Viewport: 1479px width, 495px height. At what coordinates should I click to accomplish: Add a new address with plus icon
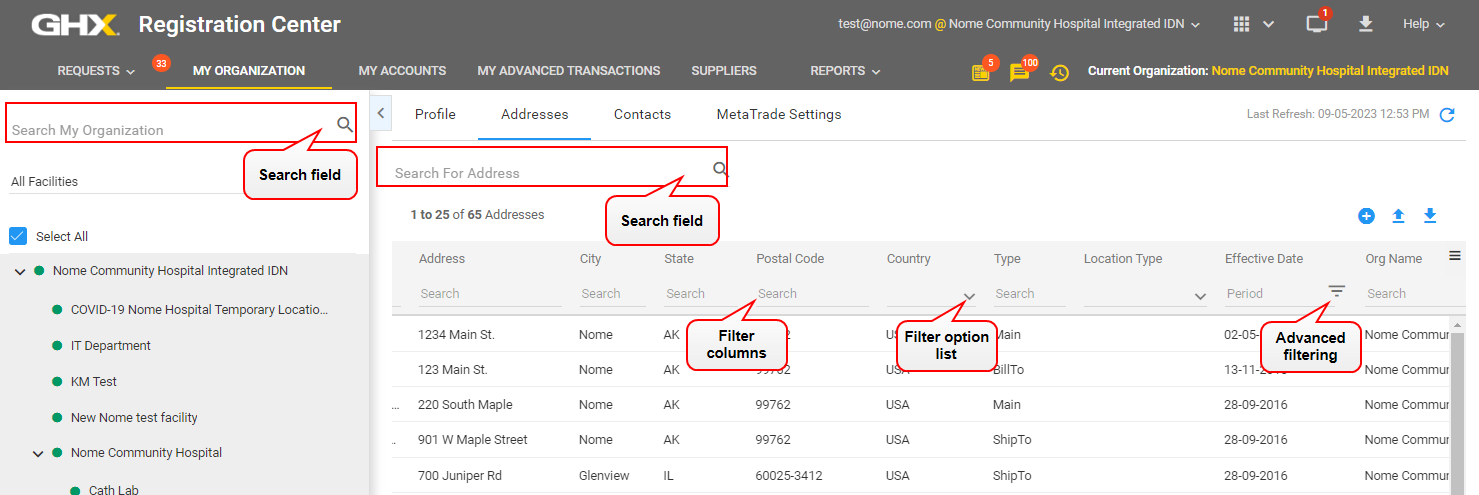coord(1366,216)
